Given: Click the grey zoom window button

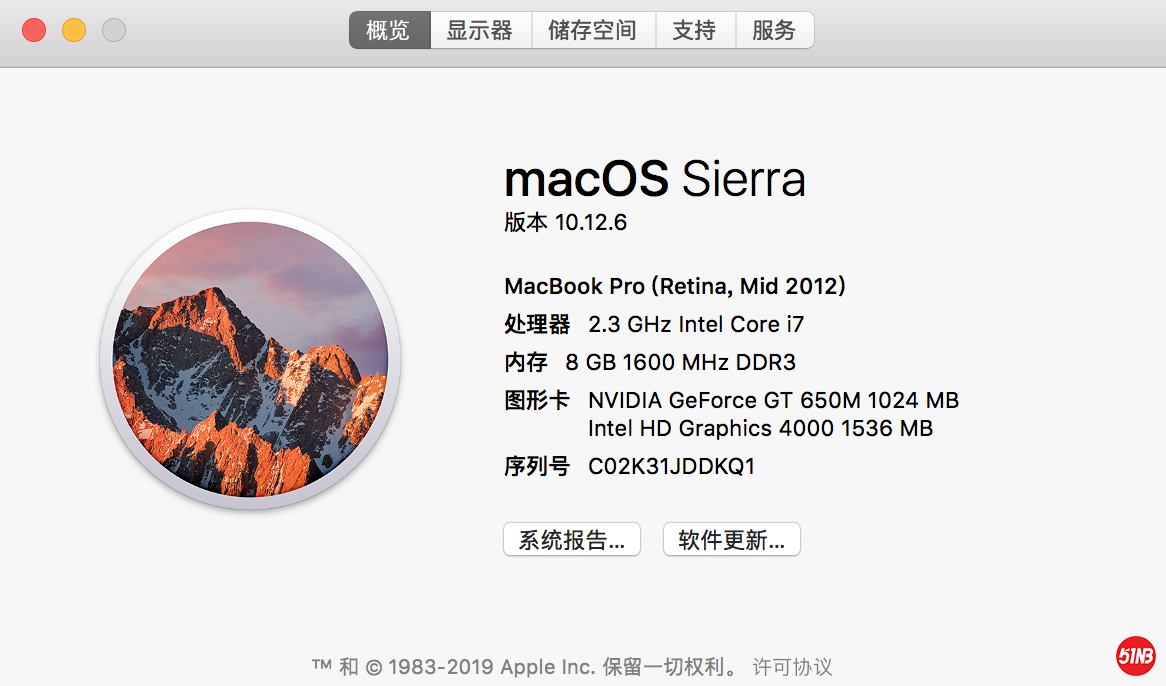Looking at the screenshot, I should tap(114, 30).
